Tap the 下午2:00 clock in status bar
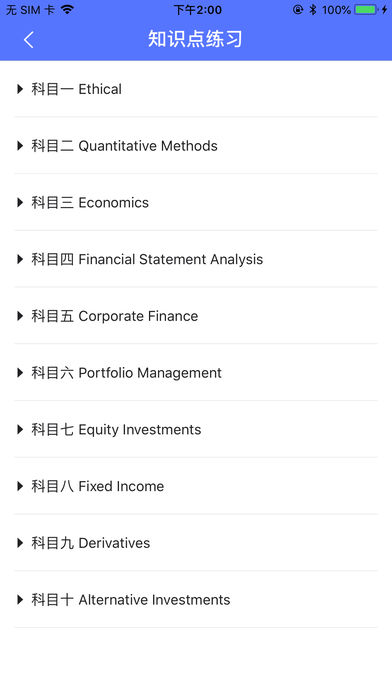The width and height of the screenshot is (392, 696). click(198, 10)
